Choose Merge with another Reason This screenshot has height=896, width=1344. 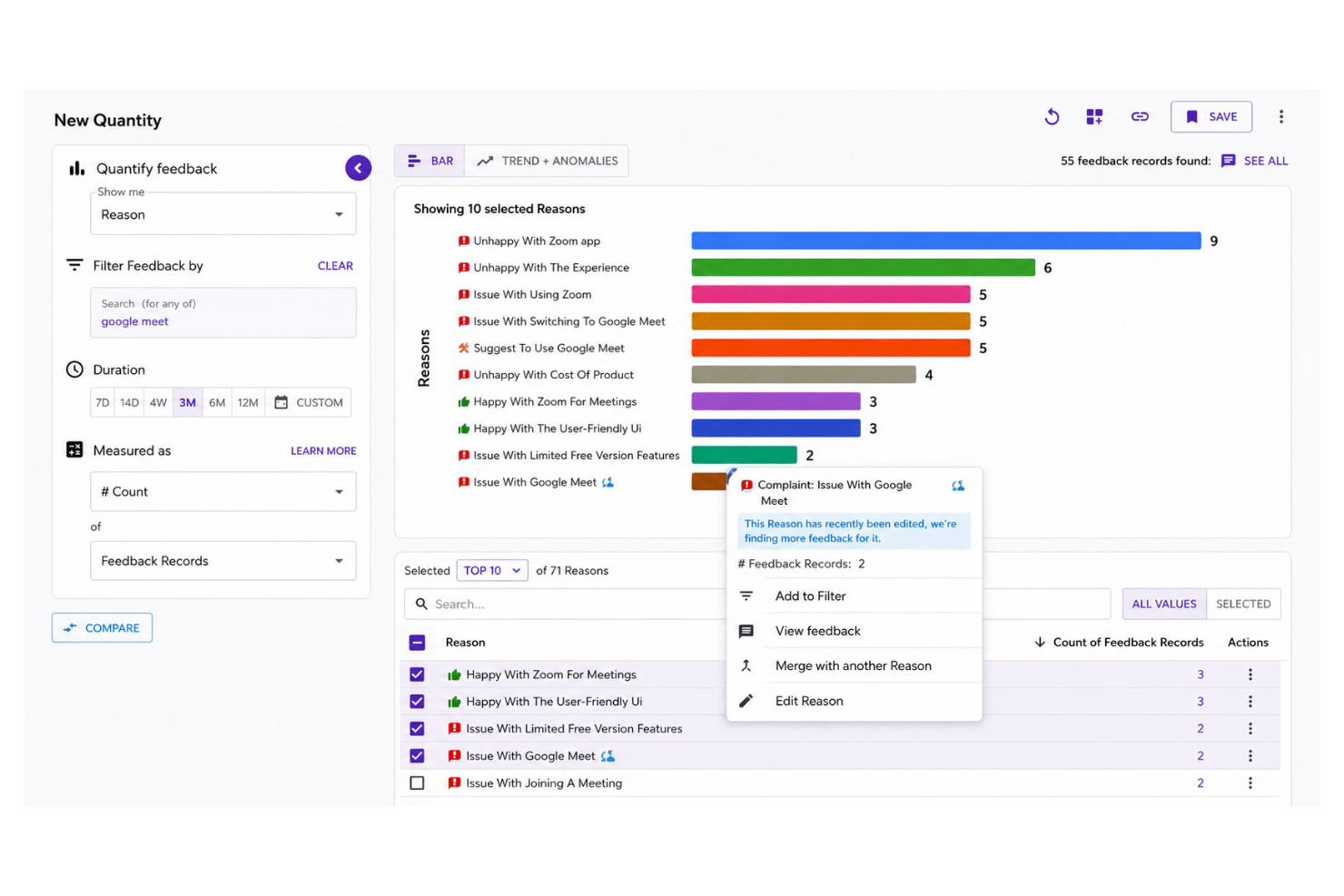pyautogui.click(x=855, y=665)
